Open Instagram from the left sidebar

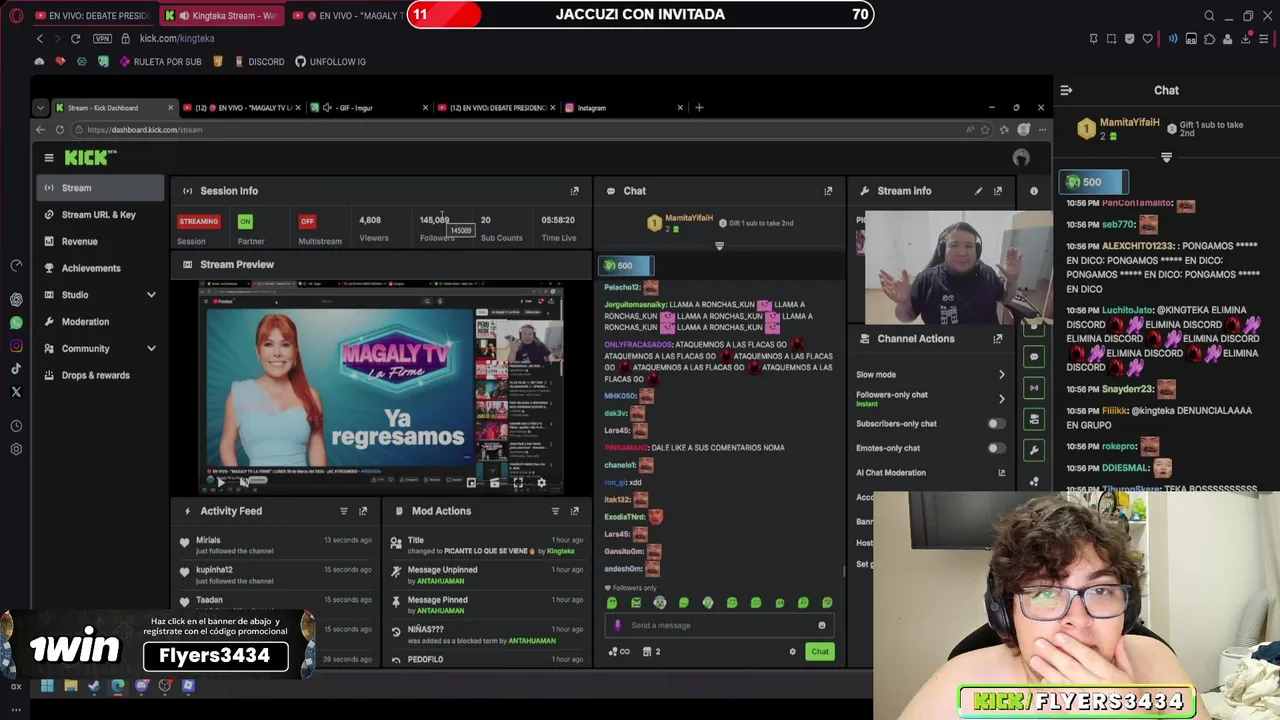(16, 346)
